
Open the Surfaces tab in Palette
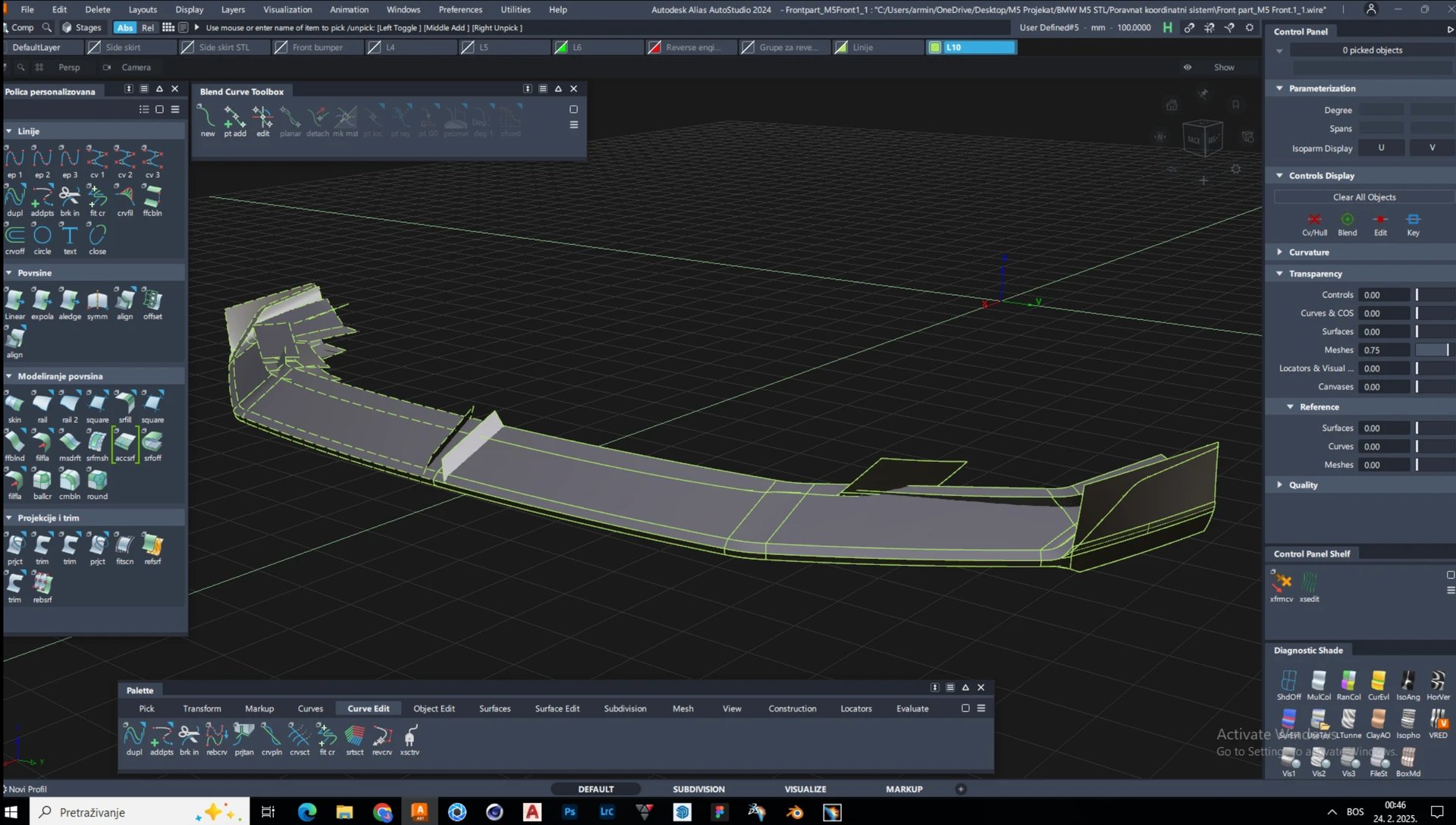tap(494, 708)
